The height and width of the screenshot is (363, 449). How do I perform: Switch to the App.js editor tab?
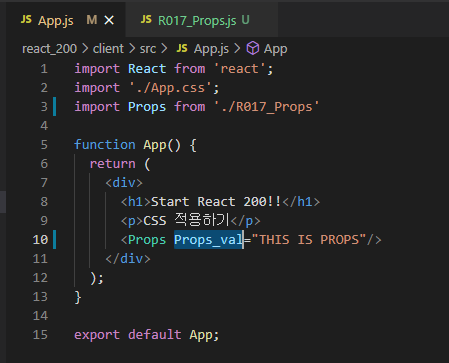pos(66,20)
